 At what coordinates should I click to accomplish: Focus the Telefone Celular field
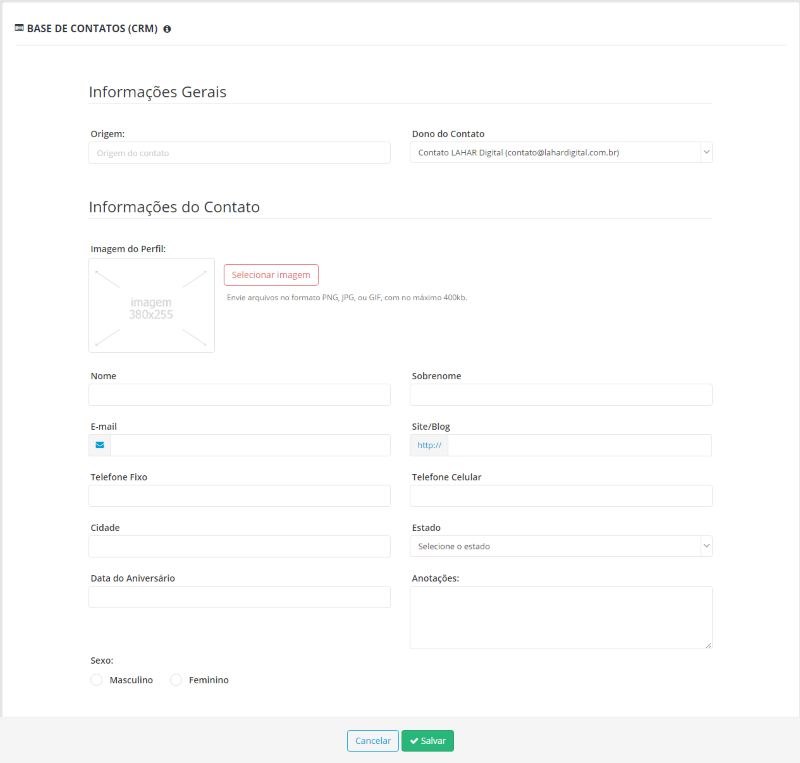pyautogui.click(x=561, y=496)
